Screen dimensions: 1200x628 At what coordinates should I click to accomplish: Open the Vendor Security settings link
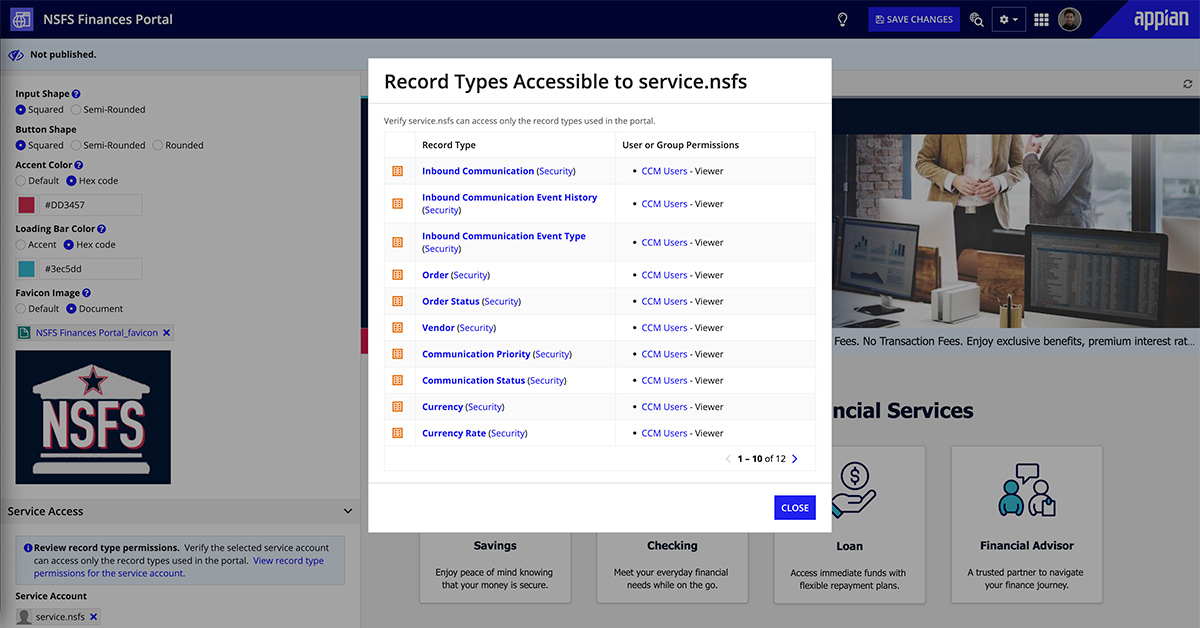pos(477,327)
